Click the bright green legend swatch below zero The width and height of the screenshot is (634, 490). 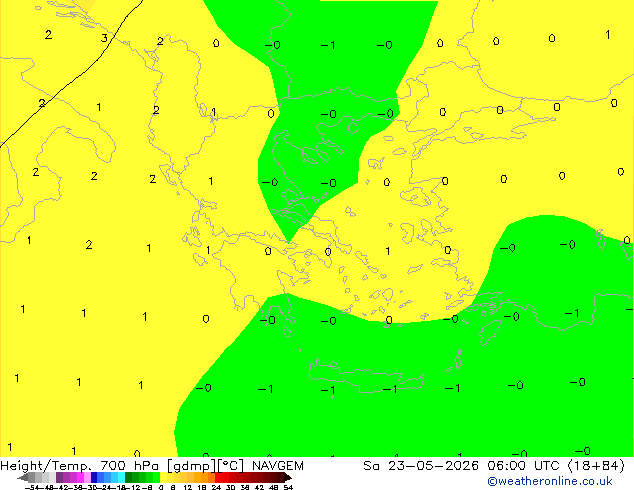pyautogui.click(x=156, y=478)
